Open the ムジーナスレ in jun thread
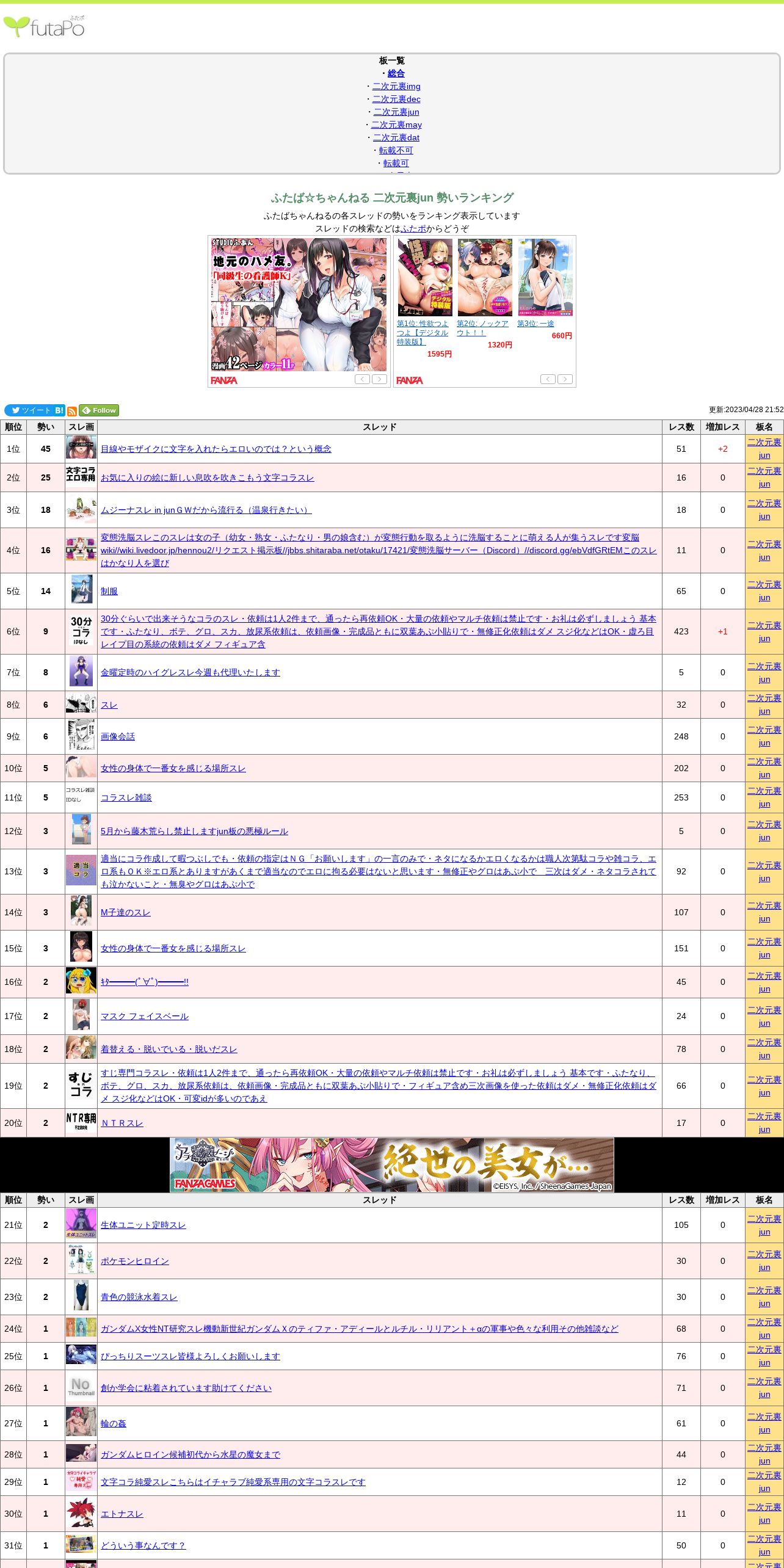 tap(206, 510)
